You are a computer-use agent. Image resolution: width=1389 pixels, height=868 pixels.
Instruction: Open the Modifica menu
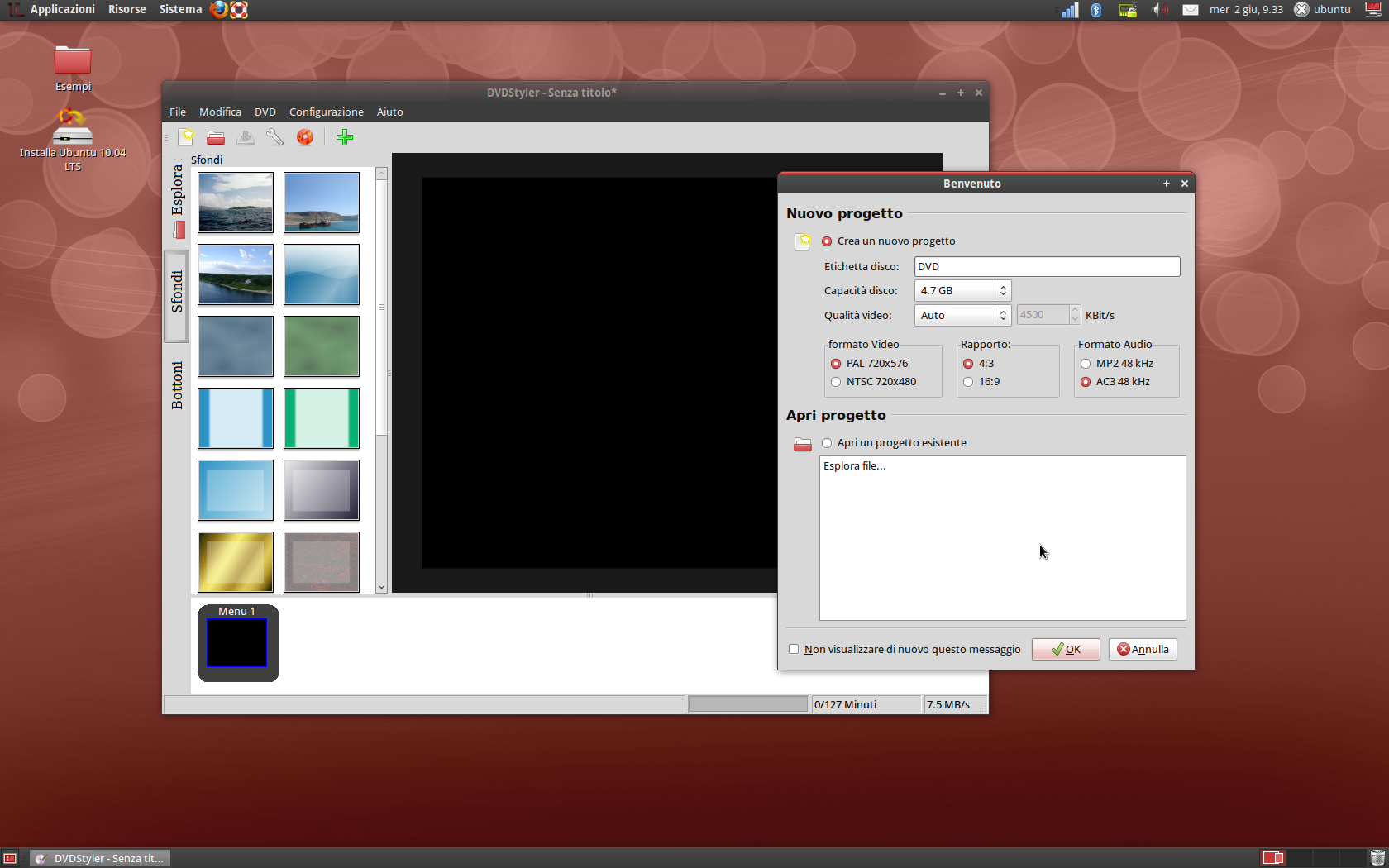pyautogui.click(x=220, y=112)
